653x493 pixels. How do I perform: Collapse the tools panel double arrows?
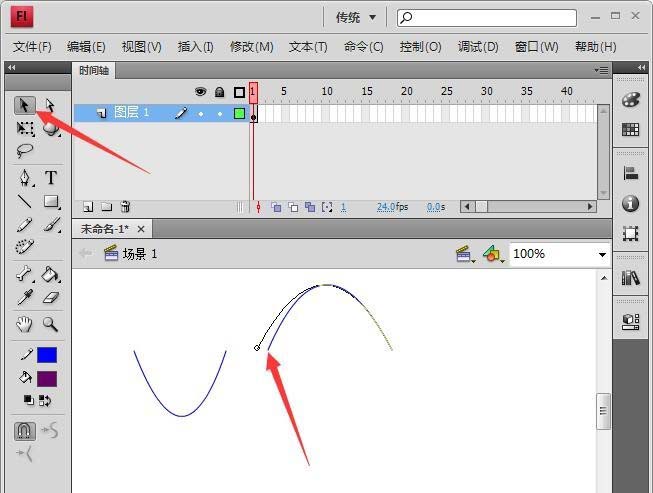(x=12, y=67)
